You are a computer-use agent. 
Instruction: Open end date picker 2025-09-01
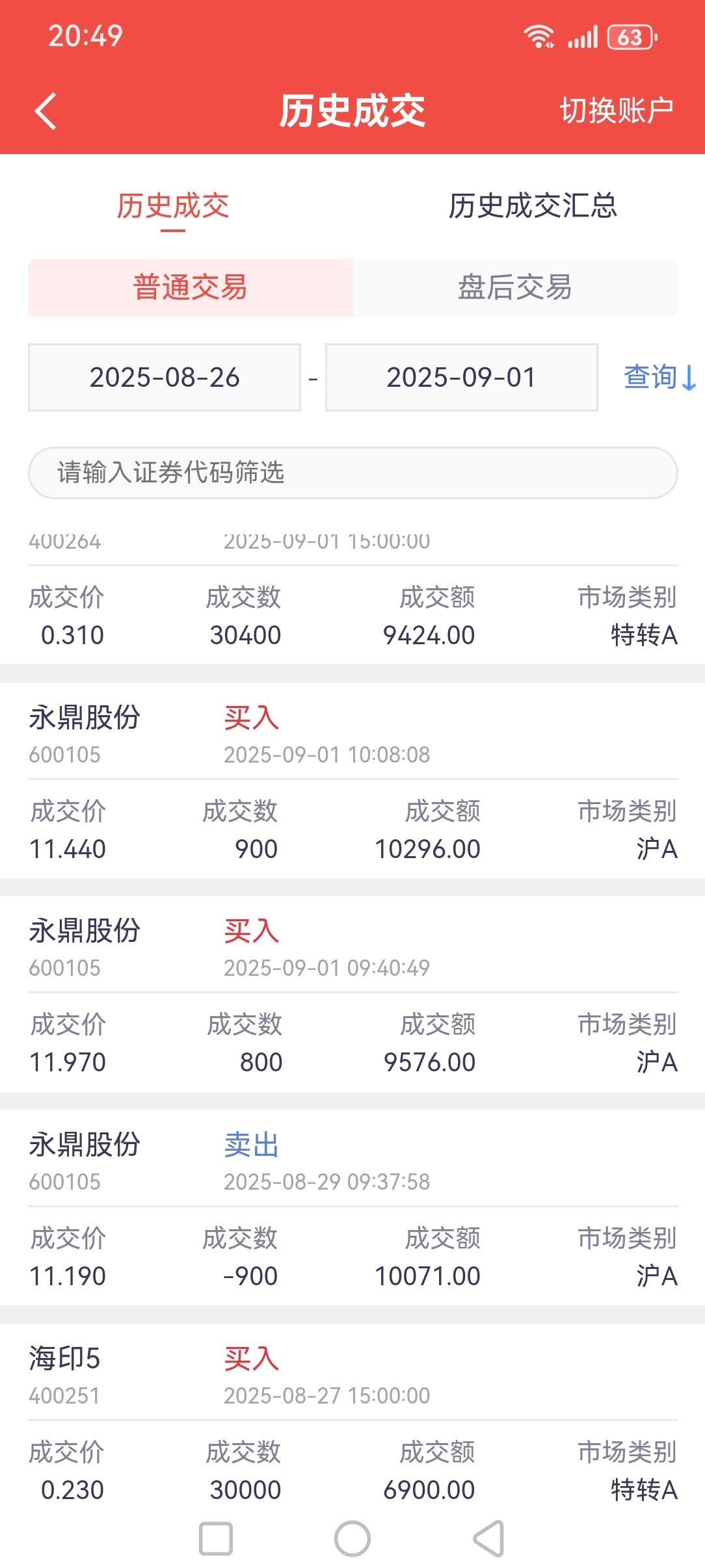462,378
